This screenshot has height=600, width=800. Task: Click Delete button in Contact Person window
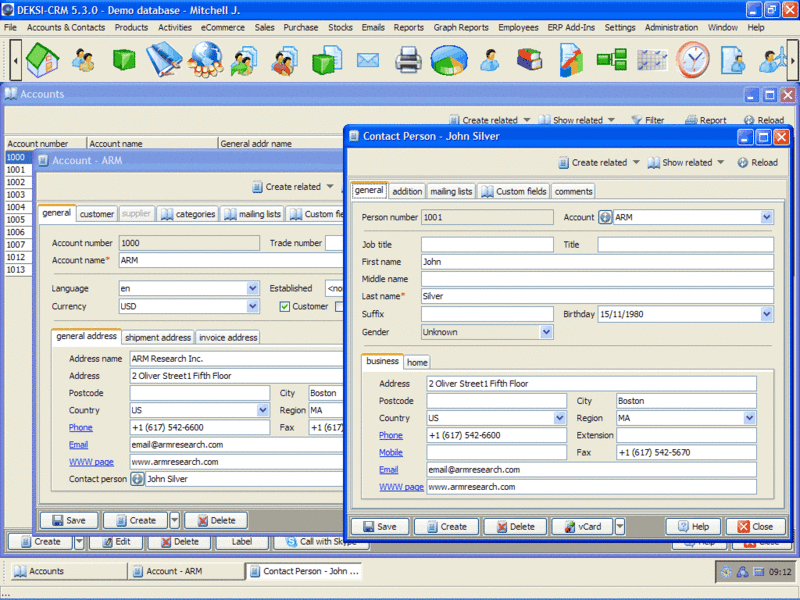(515, 527)
